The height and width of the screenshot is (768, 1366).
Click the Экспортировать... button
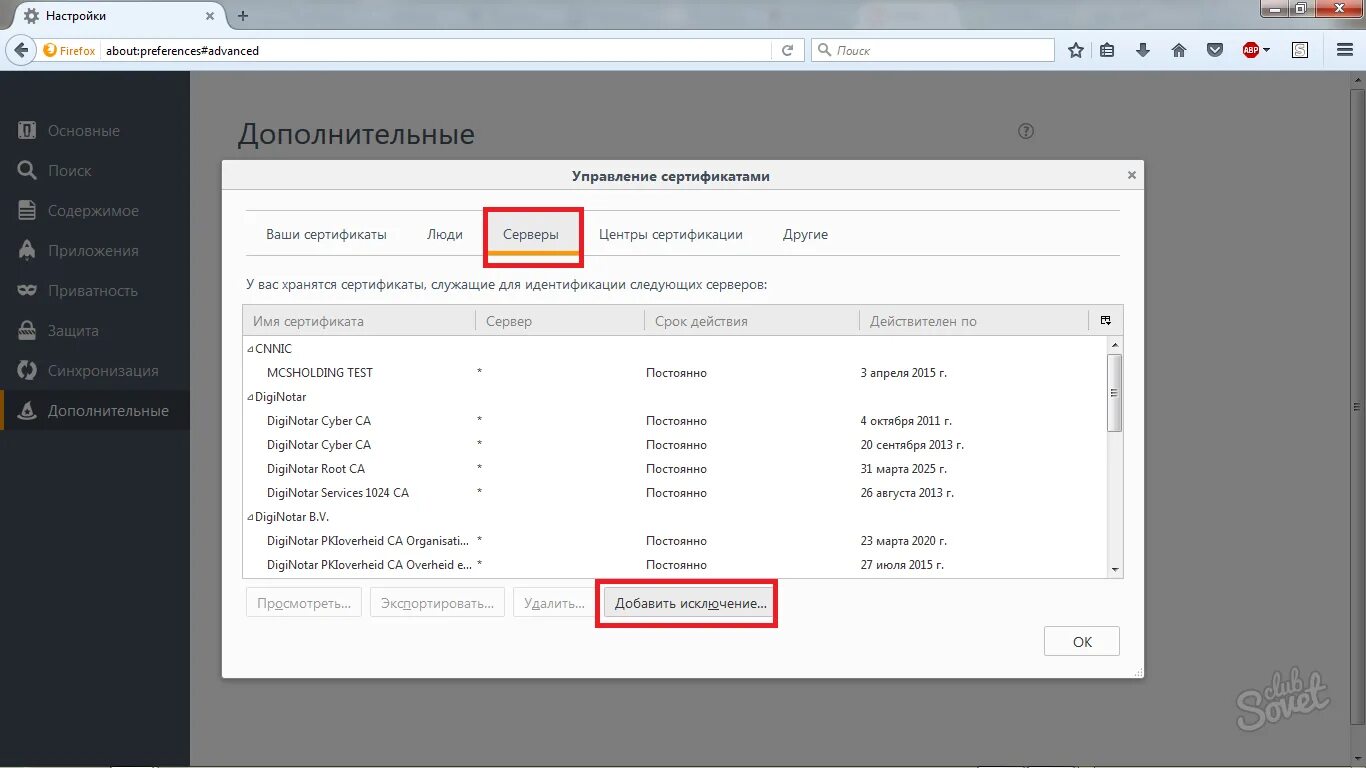pos(437,603)
